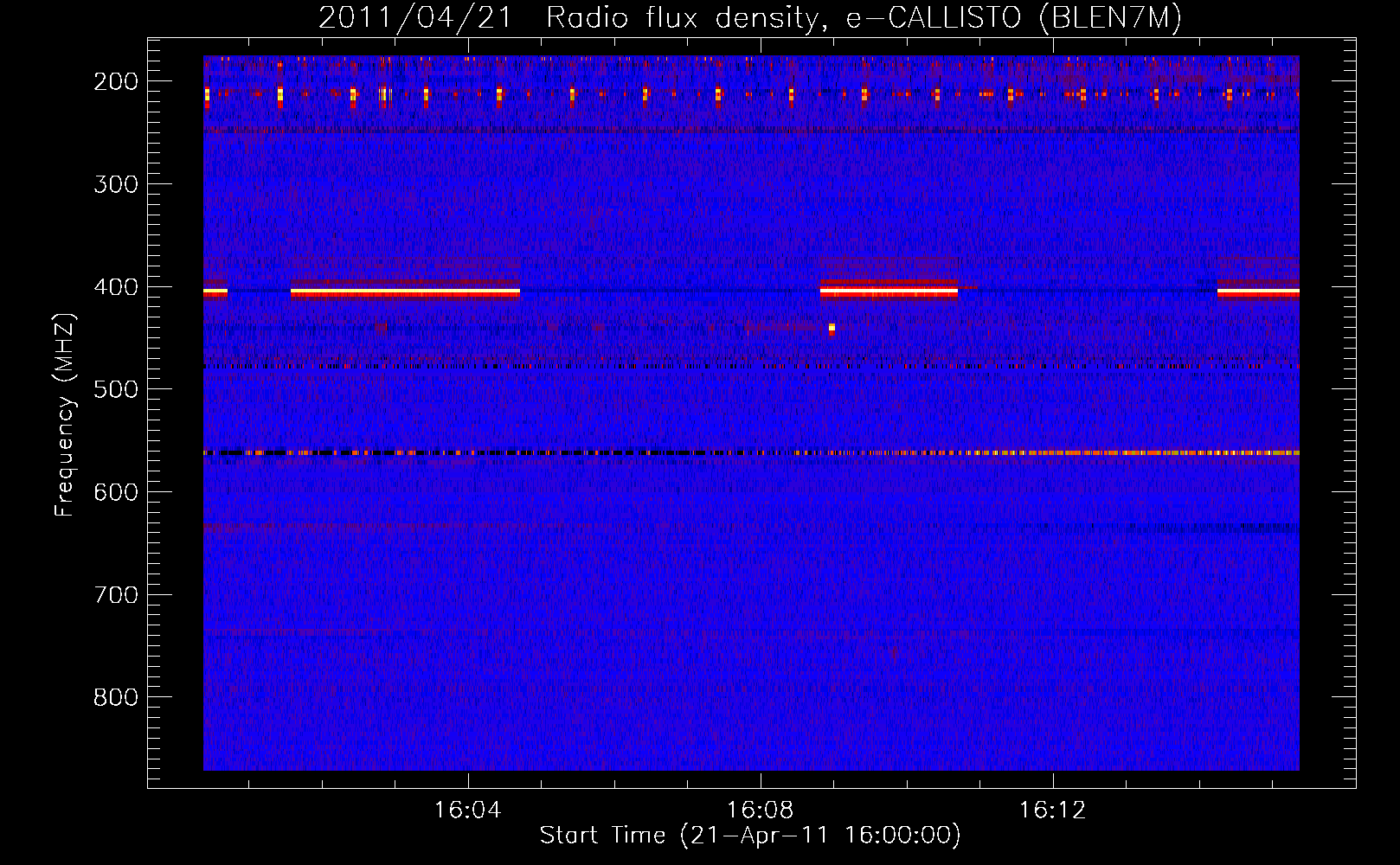Click the small yellow burst spot below the 16:09 emission band

(832, 329)
